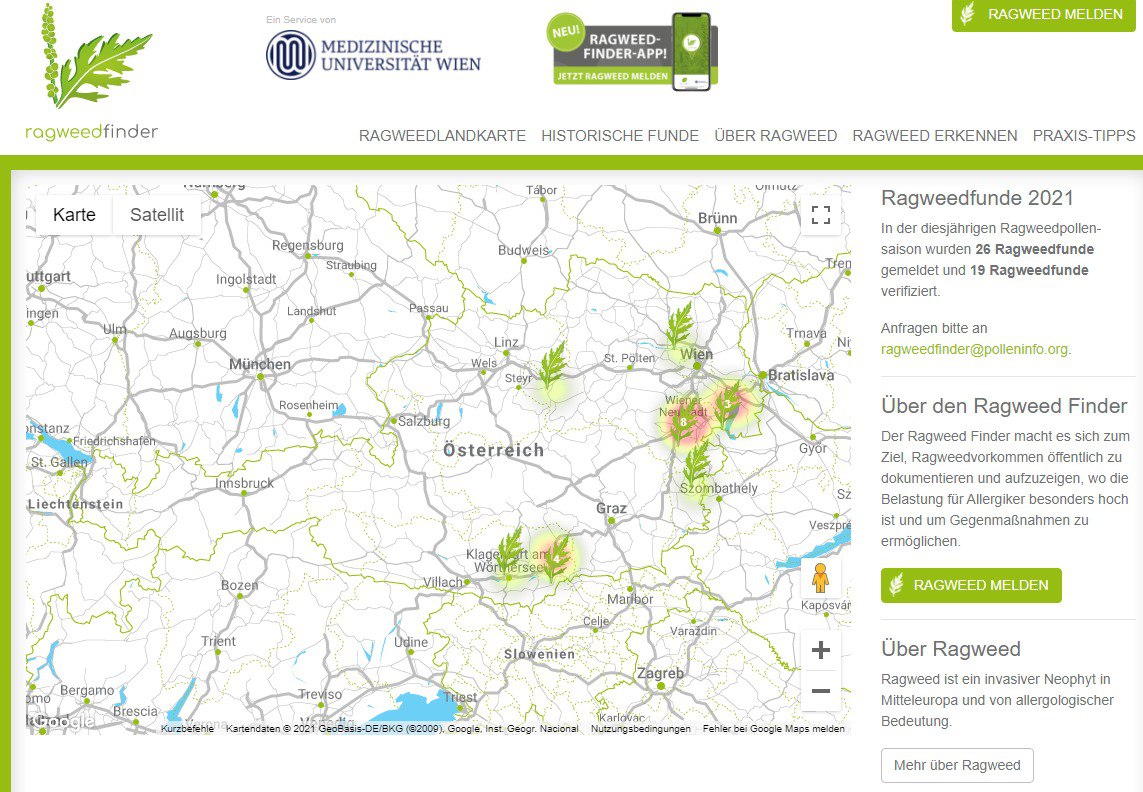Screen dimensions: 1143x792
Task: Click the Ragweedfunde 2021 heading
Action: point(977,198)
